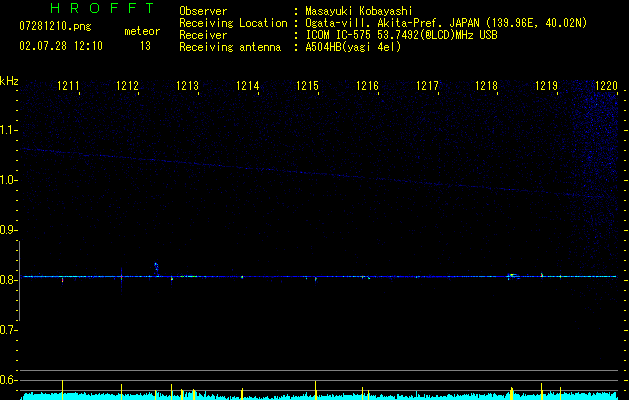Click the 1212 time axis marker

coord(127,85)
